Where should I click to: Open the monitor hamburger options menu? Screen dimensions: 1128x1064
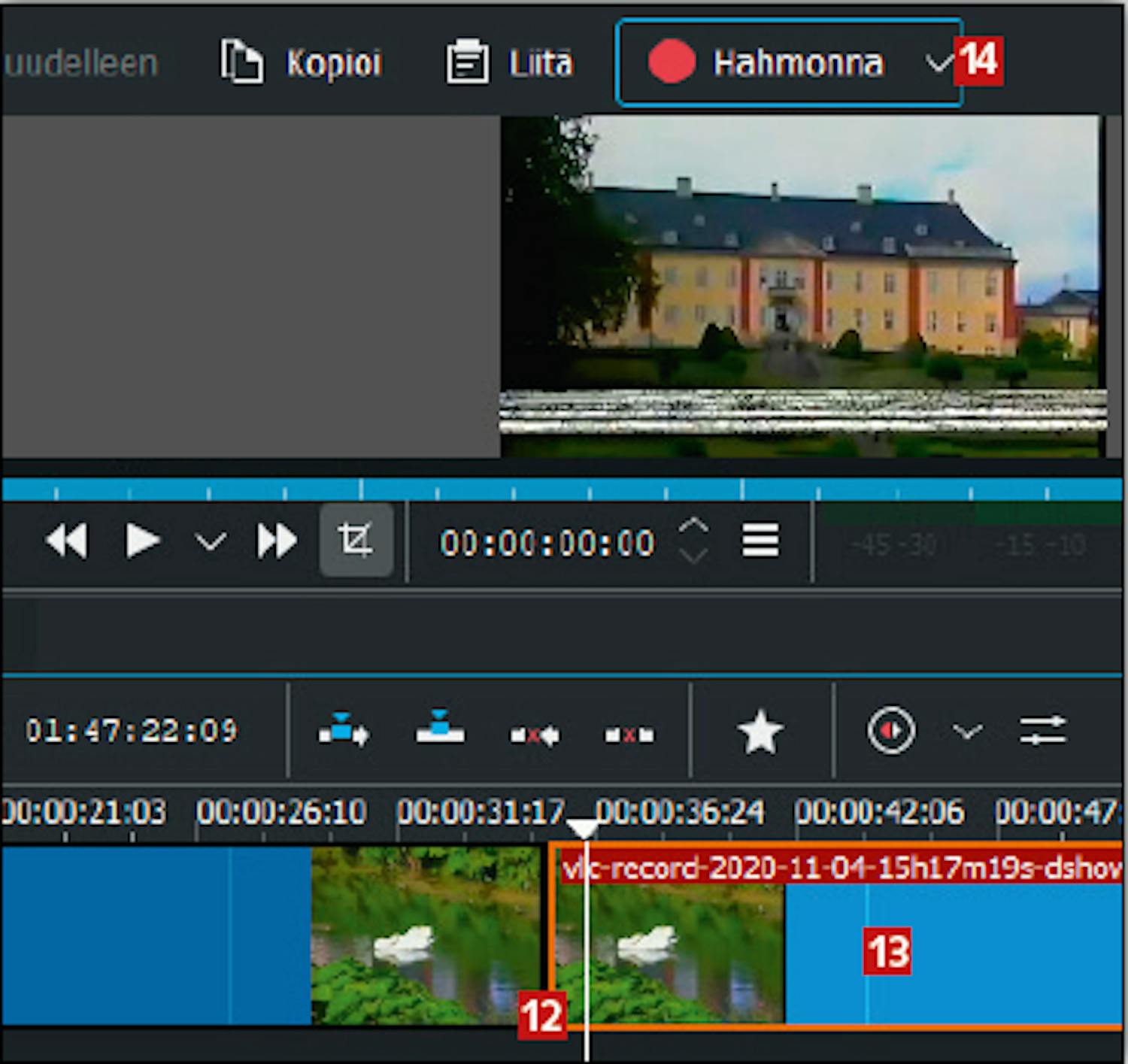[760, 541]
